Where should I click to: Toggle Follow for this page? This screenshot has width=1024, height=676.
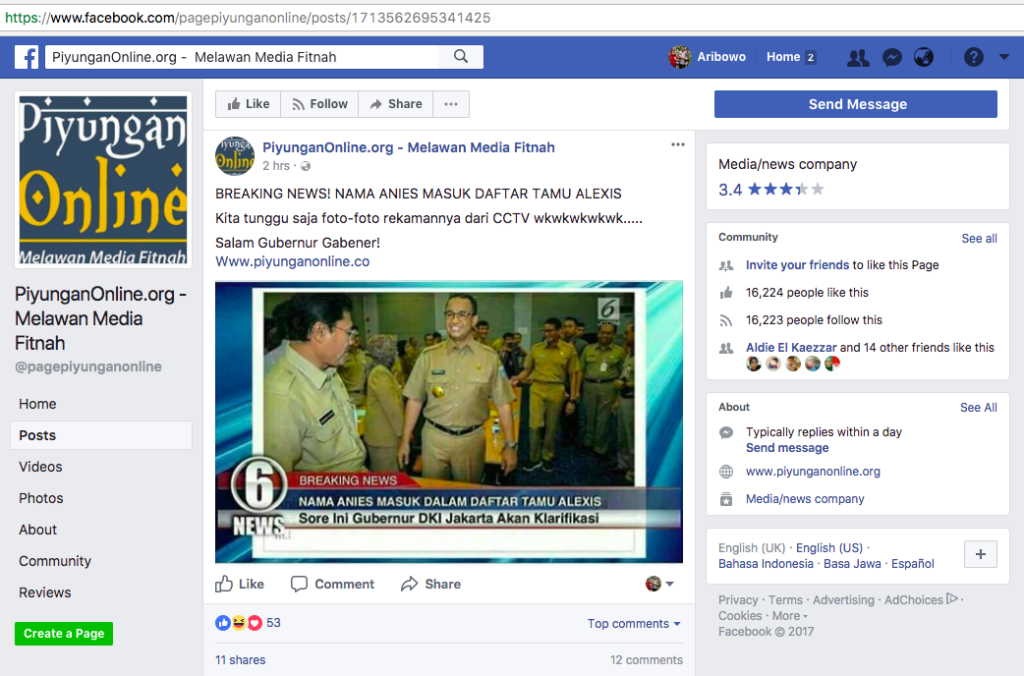point(319,104)
